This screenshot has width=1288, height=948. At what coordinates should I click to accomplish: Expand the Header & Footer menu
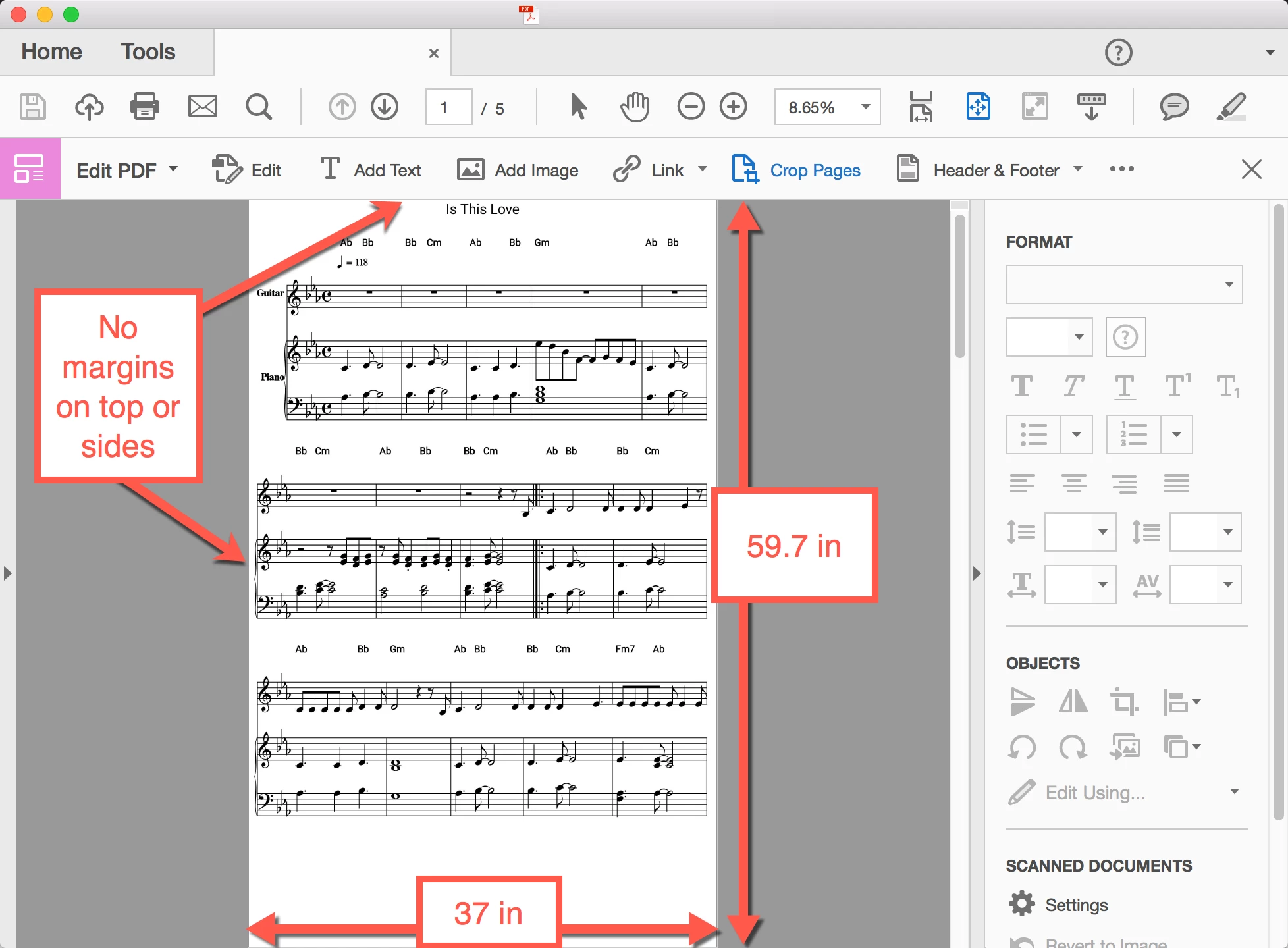[1078, 169]
